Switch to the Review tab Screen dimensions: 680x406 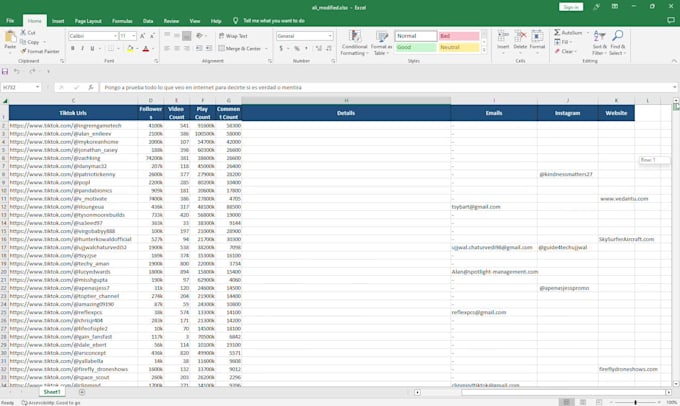coord(171,21)
